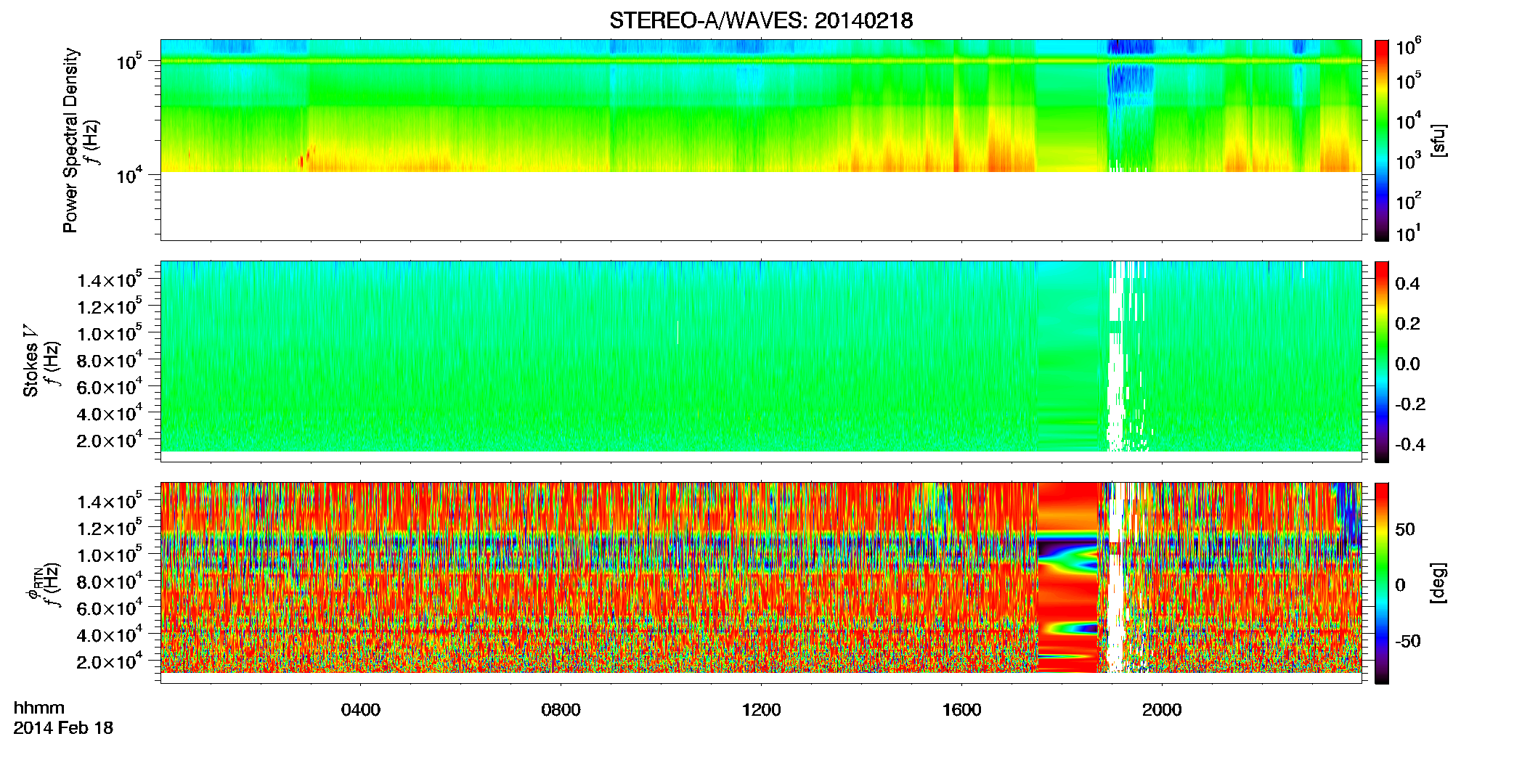Image resolution: width=1522 pixels, height=784 pixels.
Task: Click the 10^3 tick on the sfu colorbar
Action: [x=1409, y=160]
